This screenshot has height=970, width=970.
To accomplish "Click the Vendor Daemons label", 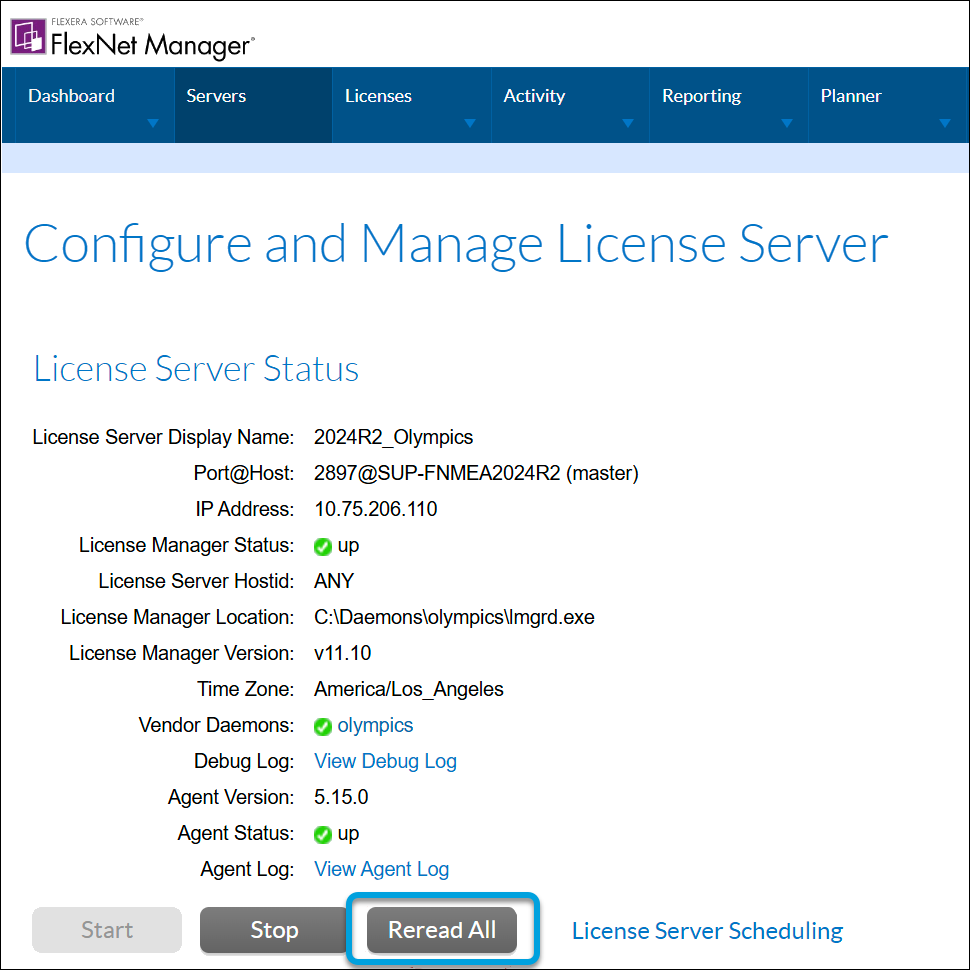I will 217,725.
